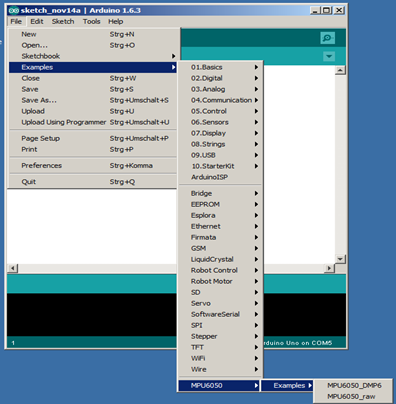Expand the WiFi library examples
The width and height of the screenshot is (396, 404).
point(220,358)
